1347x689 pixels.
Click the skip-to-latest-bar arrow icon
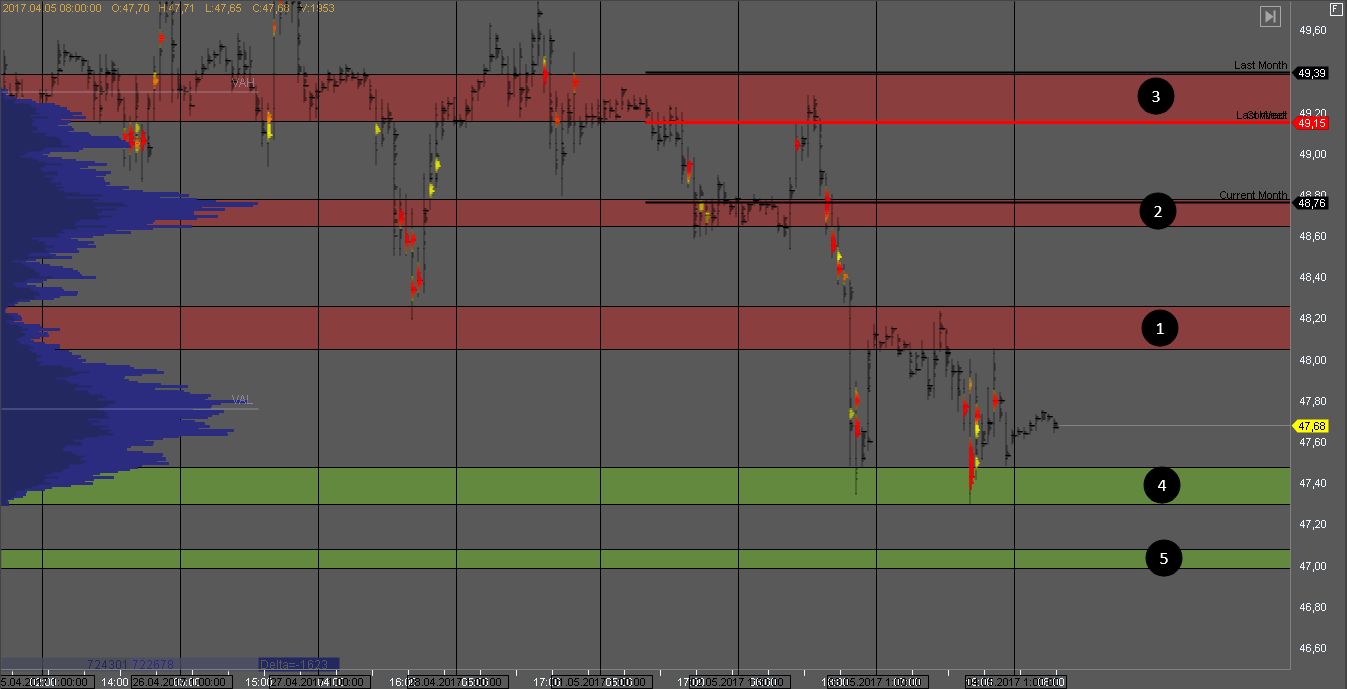point(1269,16)
